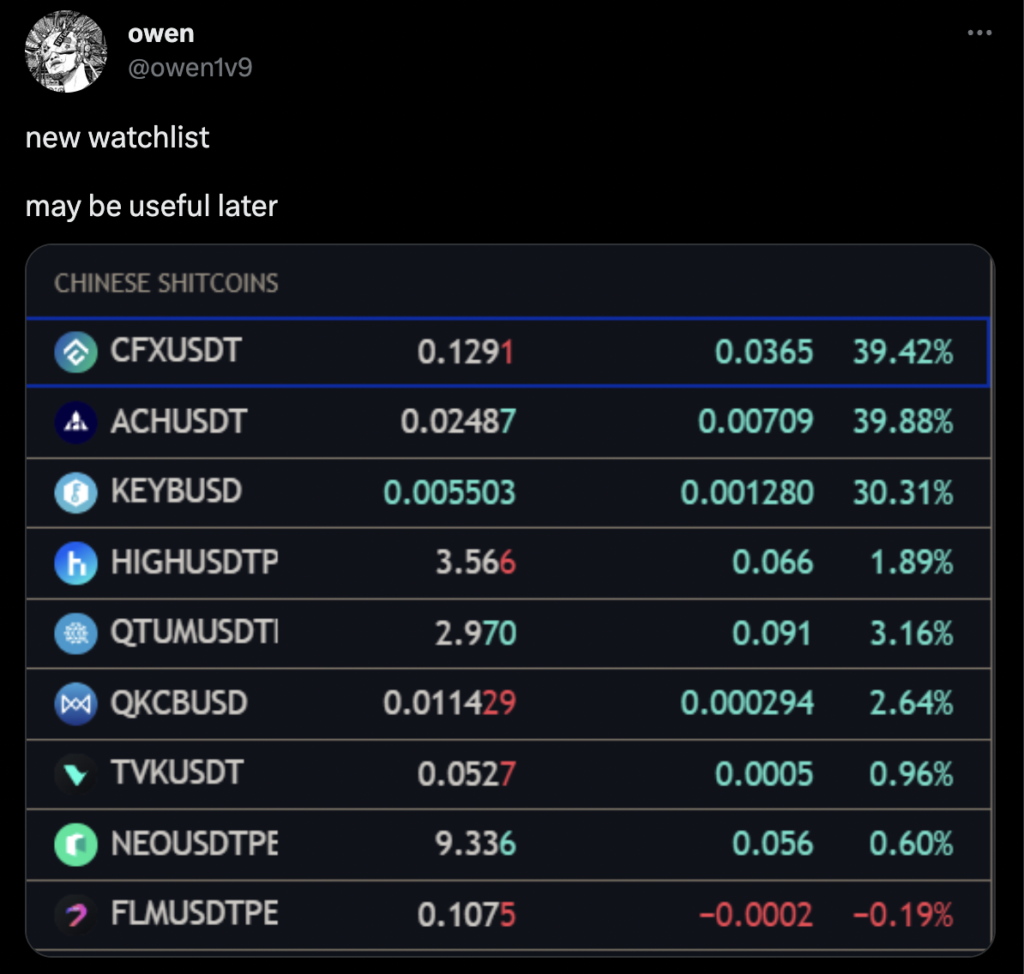The height and width of the screenshot is (974, 1024).
Task: Click the QTUM coin logo icon
Action: 76,633
